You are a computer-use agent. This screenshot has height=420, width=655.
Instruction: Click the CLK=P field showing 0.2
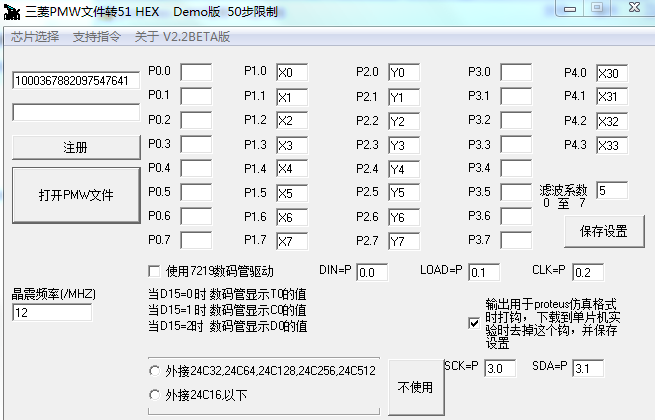(x=588, y=272)
